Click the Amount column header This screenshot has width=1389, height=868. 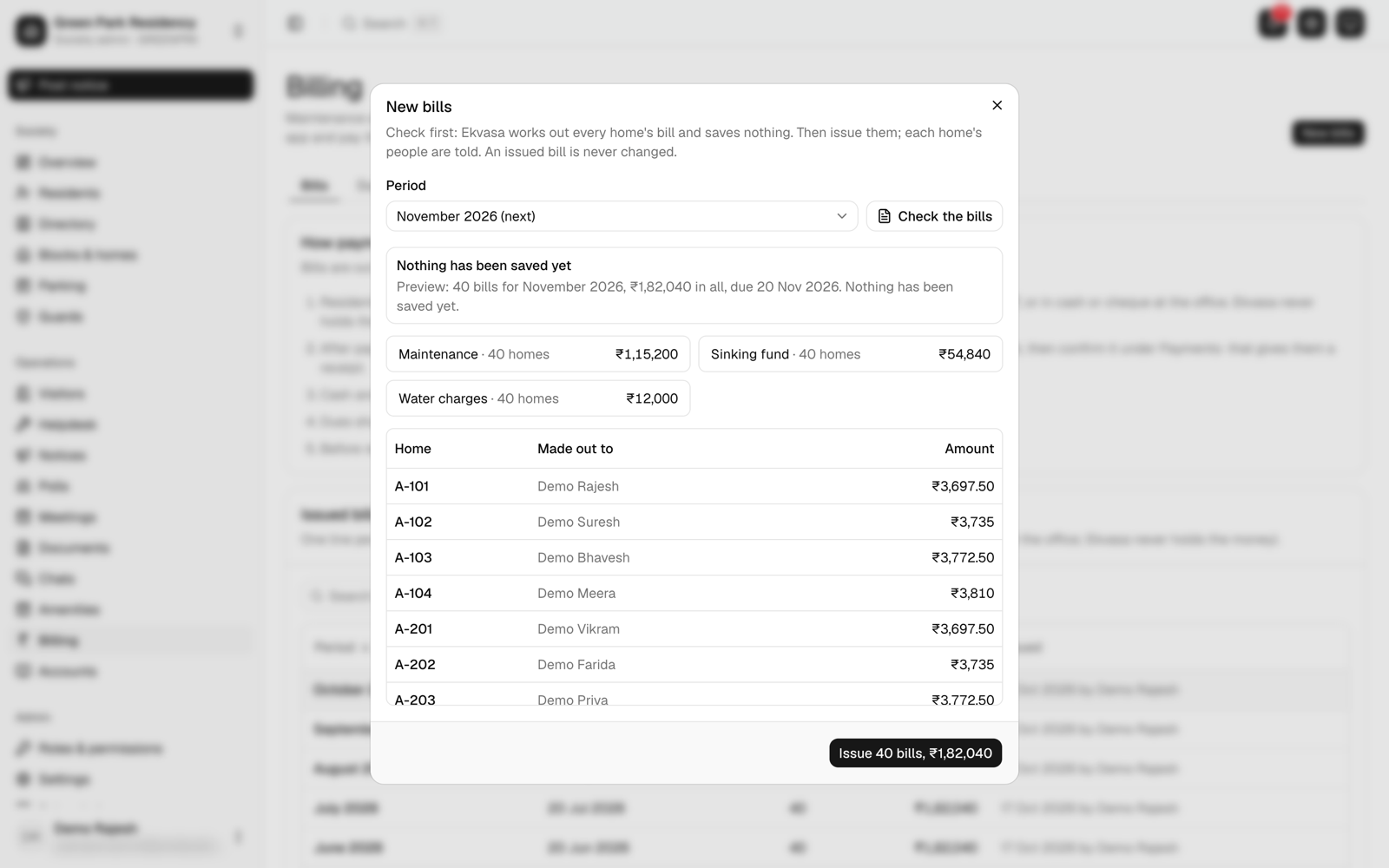[969, 449]
